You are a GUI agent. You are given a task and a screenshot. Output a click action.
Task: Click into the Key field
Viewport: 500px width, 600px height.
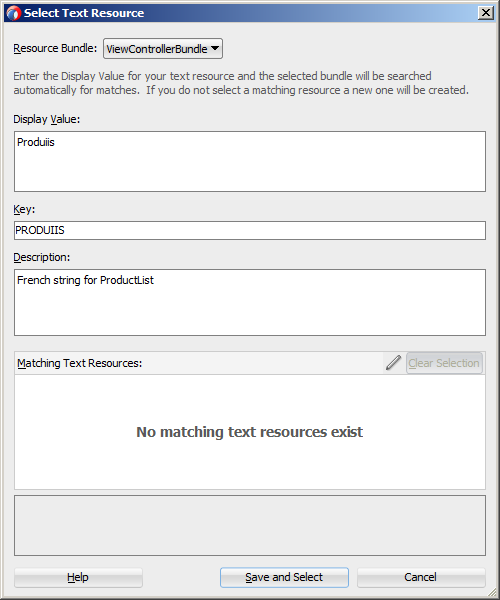[x=250, y=230]
